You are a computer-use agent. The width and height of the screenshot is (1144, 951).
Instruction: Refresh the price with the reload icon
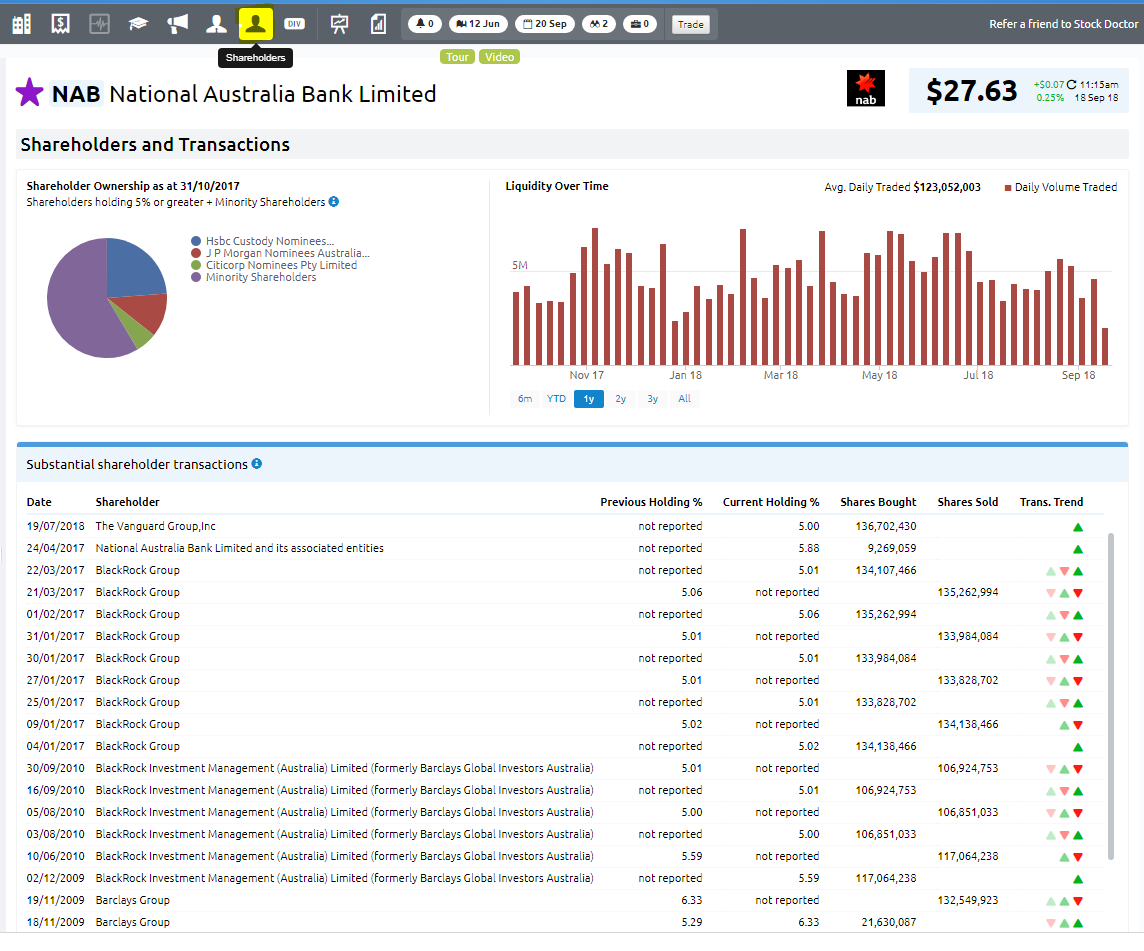tap(1071, 85)
